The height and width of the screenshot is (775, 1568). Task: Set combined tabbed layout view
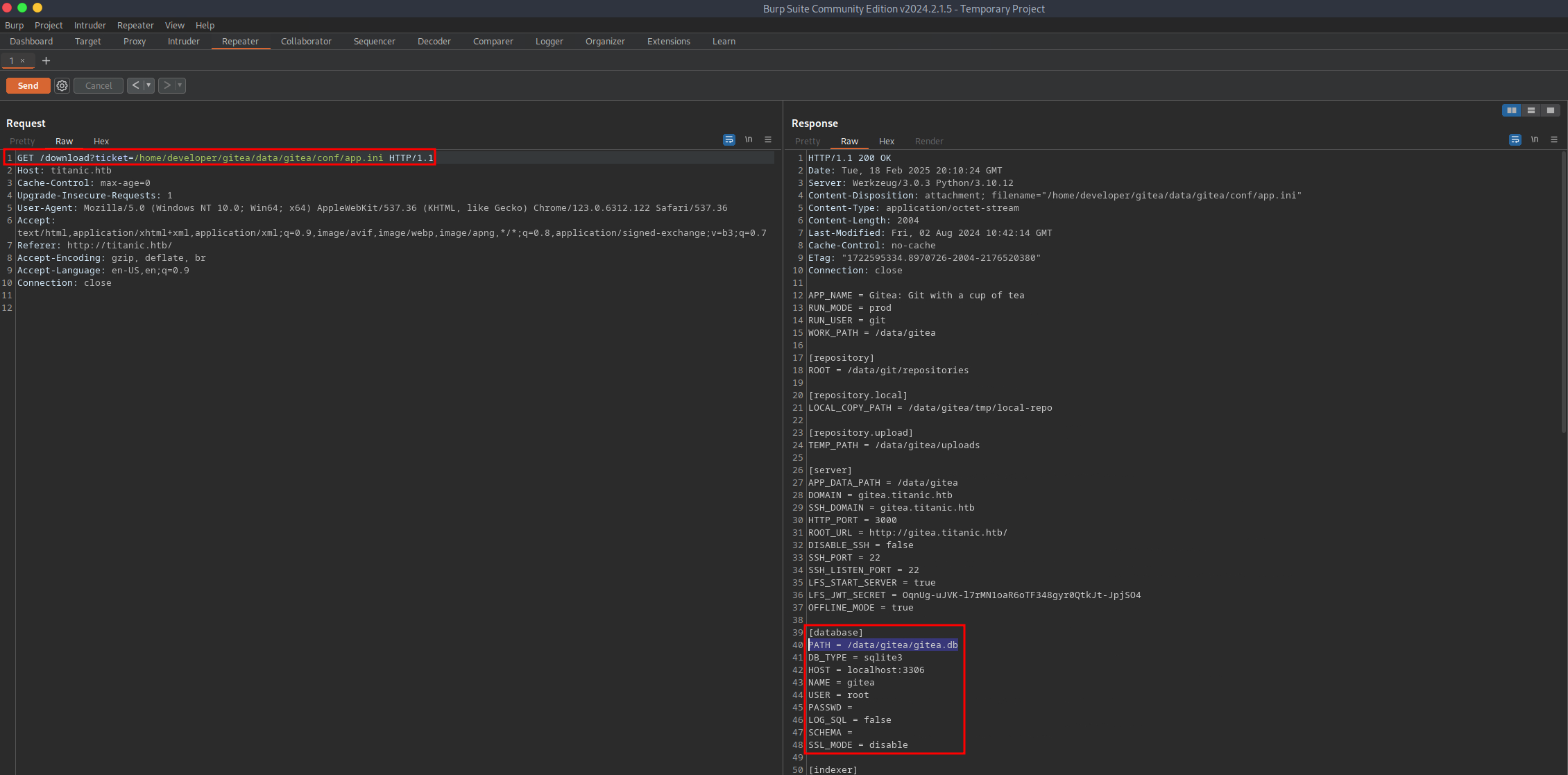tap(1550, 110)
